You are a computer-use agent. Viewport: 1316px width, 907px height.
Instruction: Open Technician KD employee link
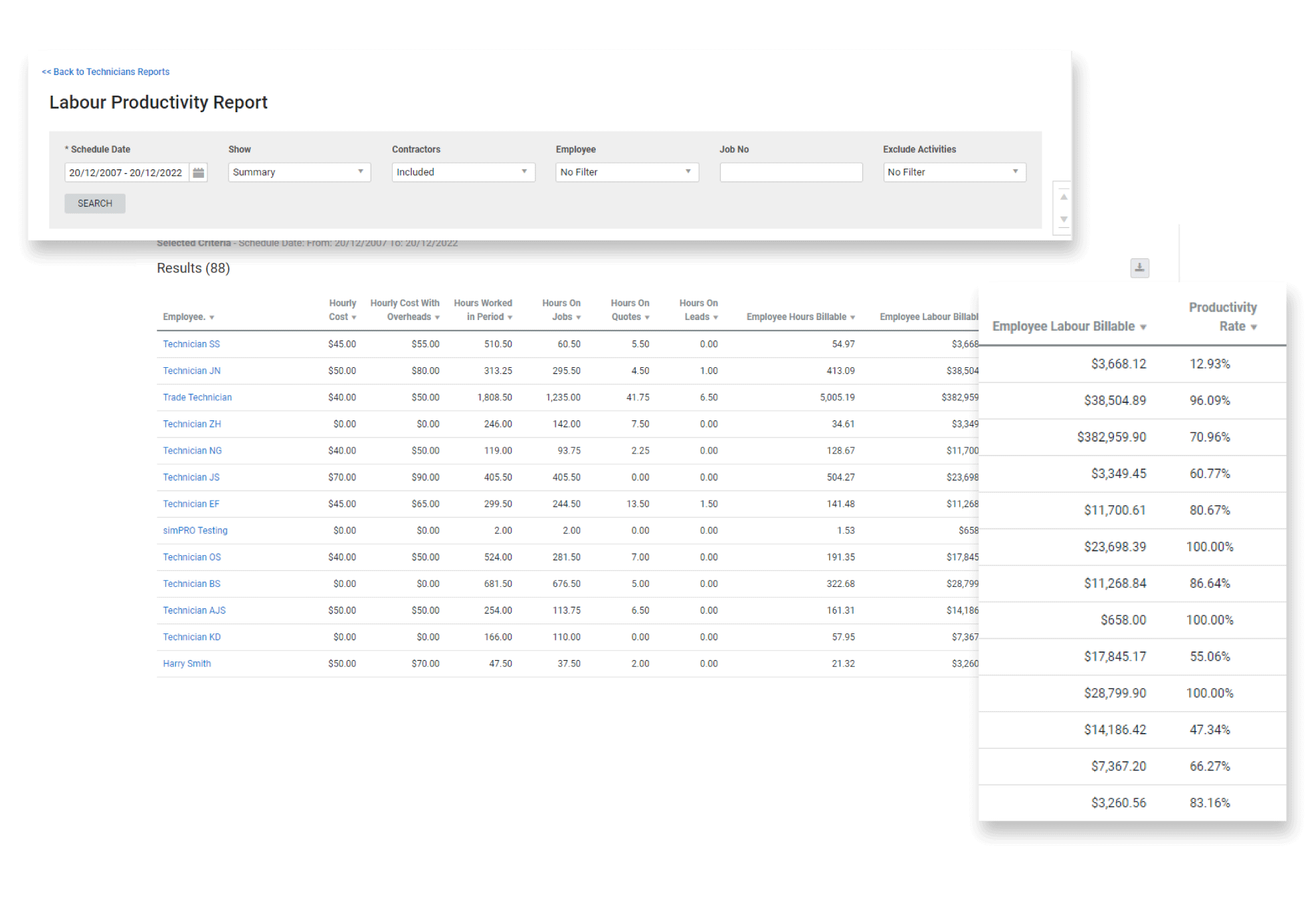pyautogui.click(x=191, y=637)
